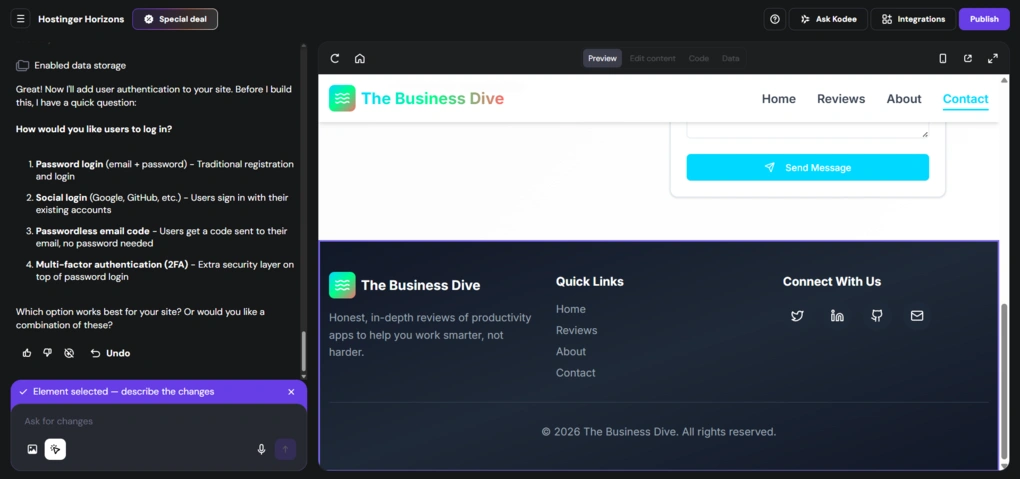This screenshot has height=479, width=1020.
Task: Undo the last change
Action: [x=111, y=353]
